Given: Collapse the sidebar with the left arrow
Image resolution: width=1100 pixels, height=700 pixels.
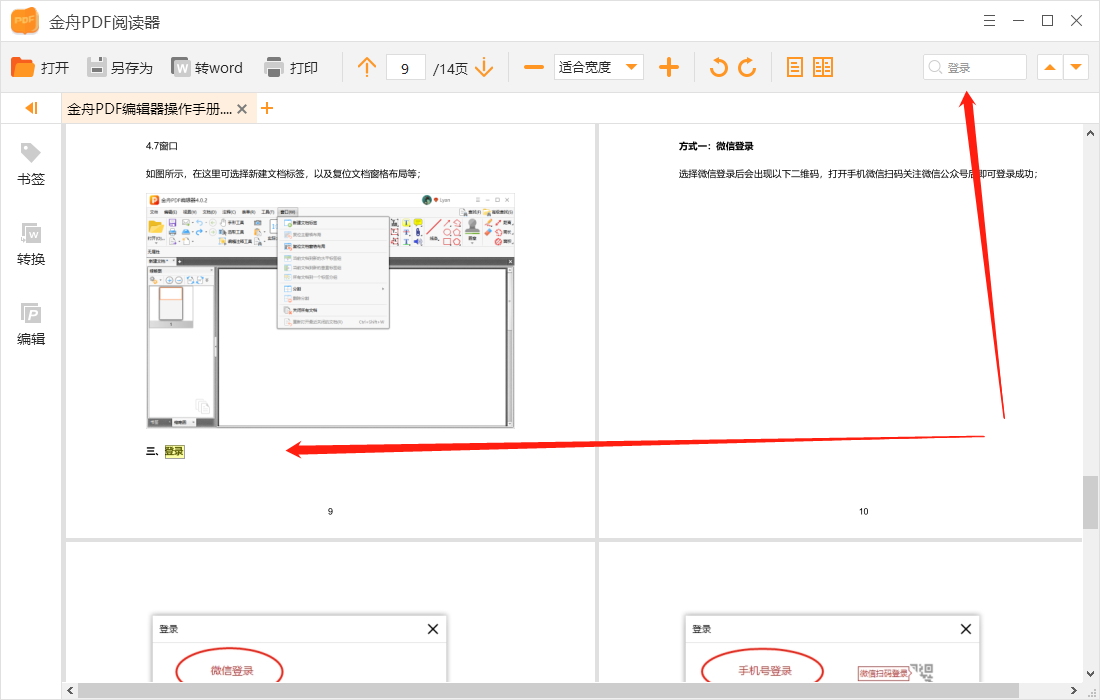Looking at the screenshot, I should (x=29, y=107).
